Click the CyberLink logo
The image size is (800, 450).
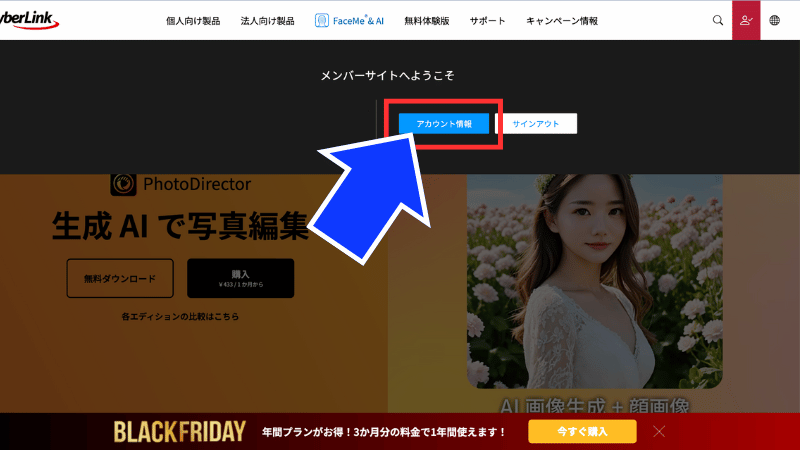coord(29,20)
